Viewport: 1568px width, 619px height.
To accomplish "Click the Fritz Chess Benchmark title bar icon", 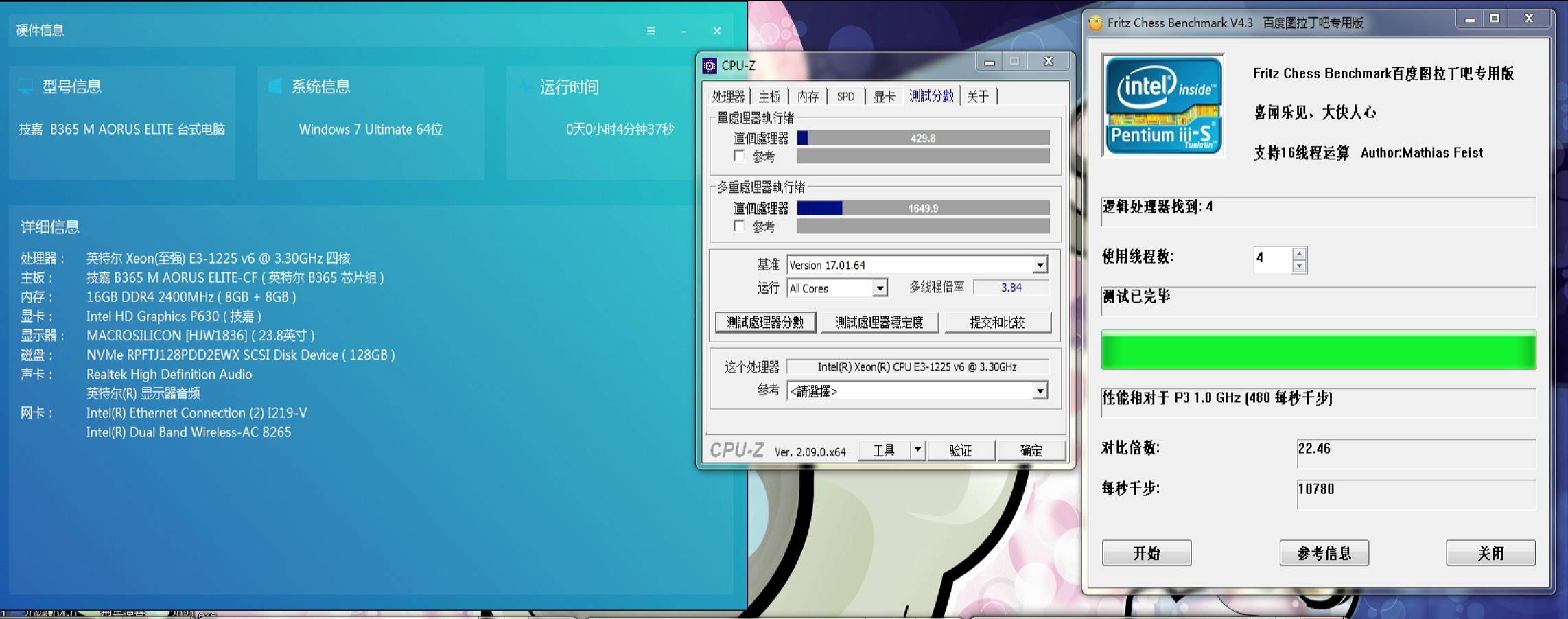I will (x=1096, y=23).
